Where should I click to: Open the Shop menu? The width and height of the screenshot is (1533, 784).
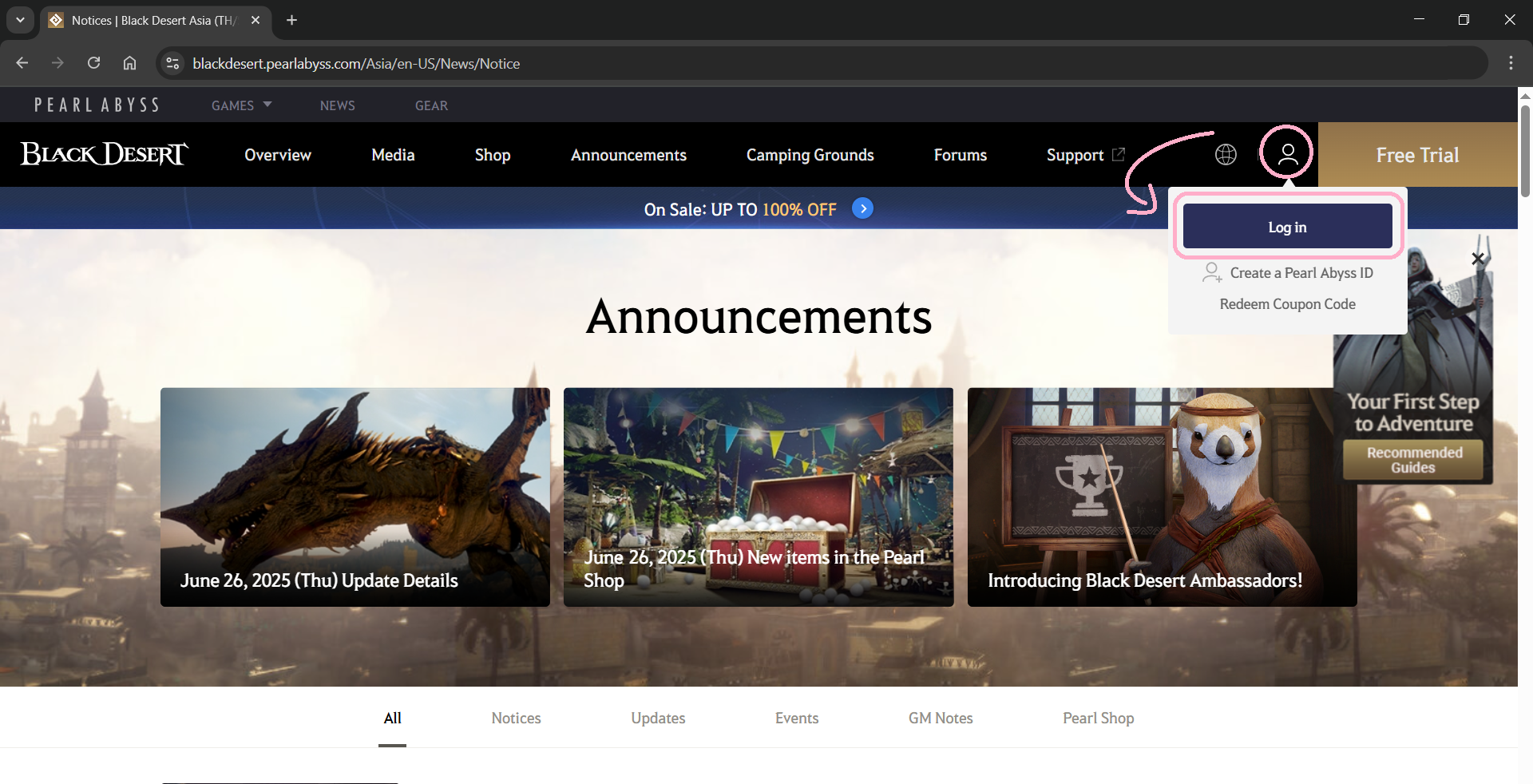pyautogui.click(x=493, y=155)
